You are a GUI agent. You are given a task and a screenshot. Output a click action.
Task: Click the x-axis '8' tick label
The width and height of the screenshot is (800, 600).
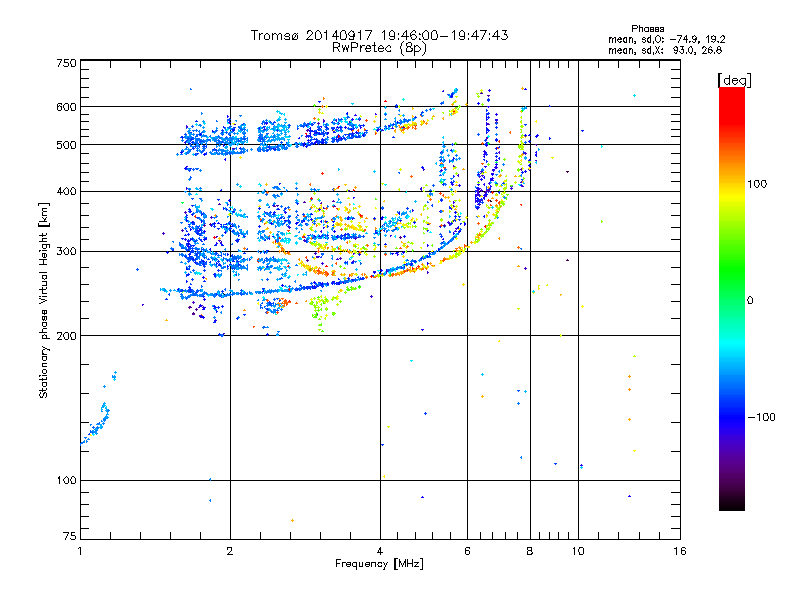point(530,551)
